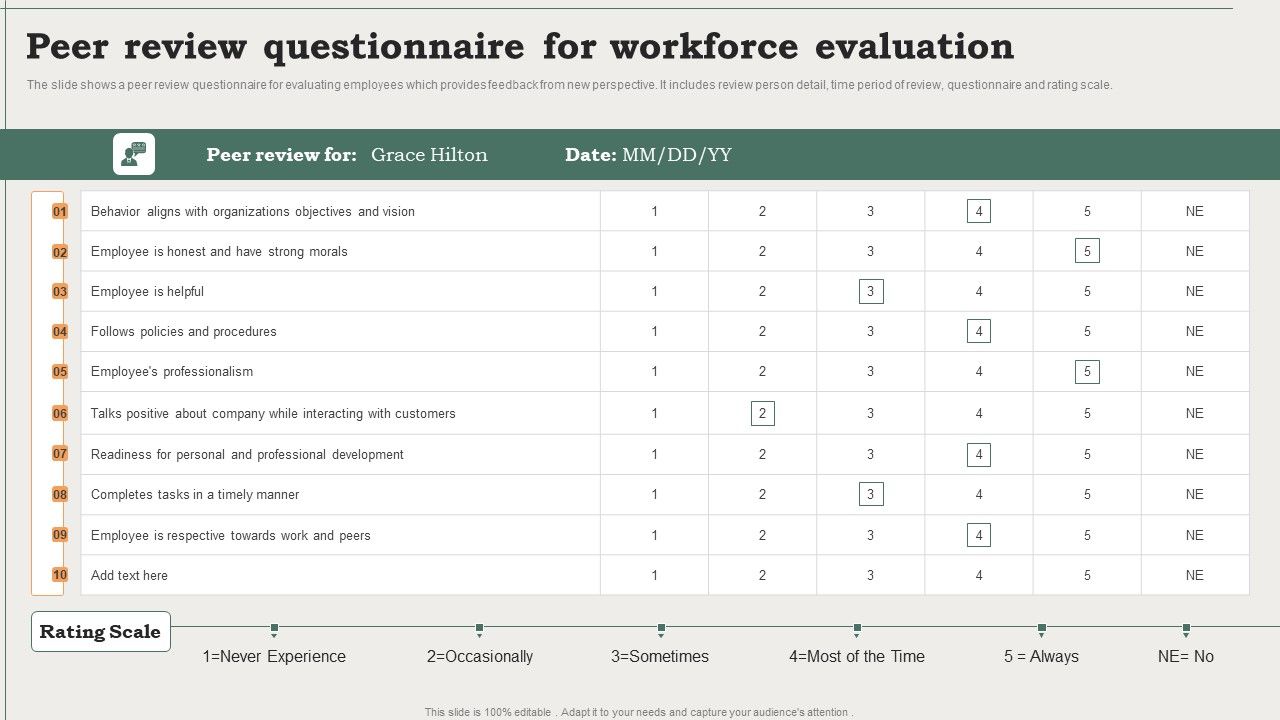Click the orange 09 row number badge
This screenshot has height=720, width=1280.
60,534
